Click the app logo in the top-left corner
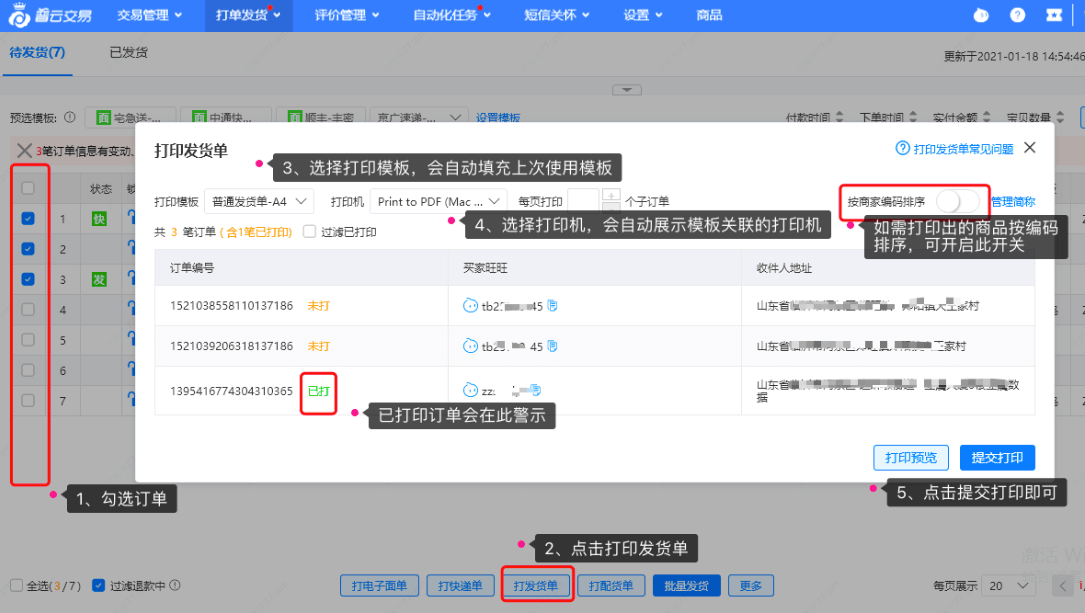Image resolution: width=1085 pixels, height=613 pixels. click(49, 15)
